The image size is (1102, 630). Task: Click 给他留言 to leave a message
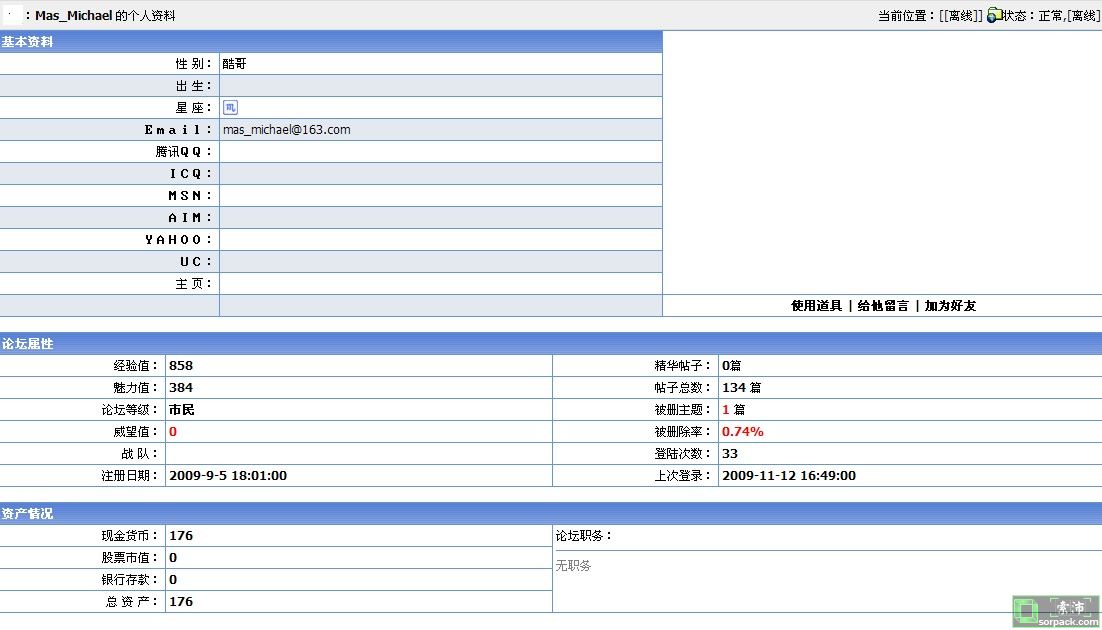coord(883,306)
